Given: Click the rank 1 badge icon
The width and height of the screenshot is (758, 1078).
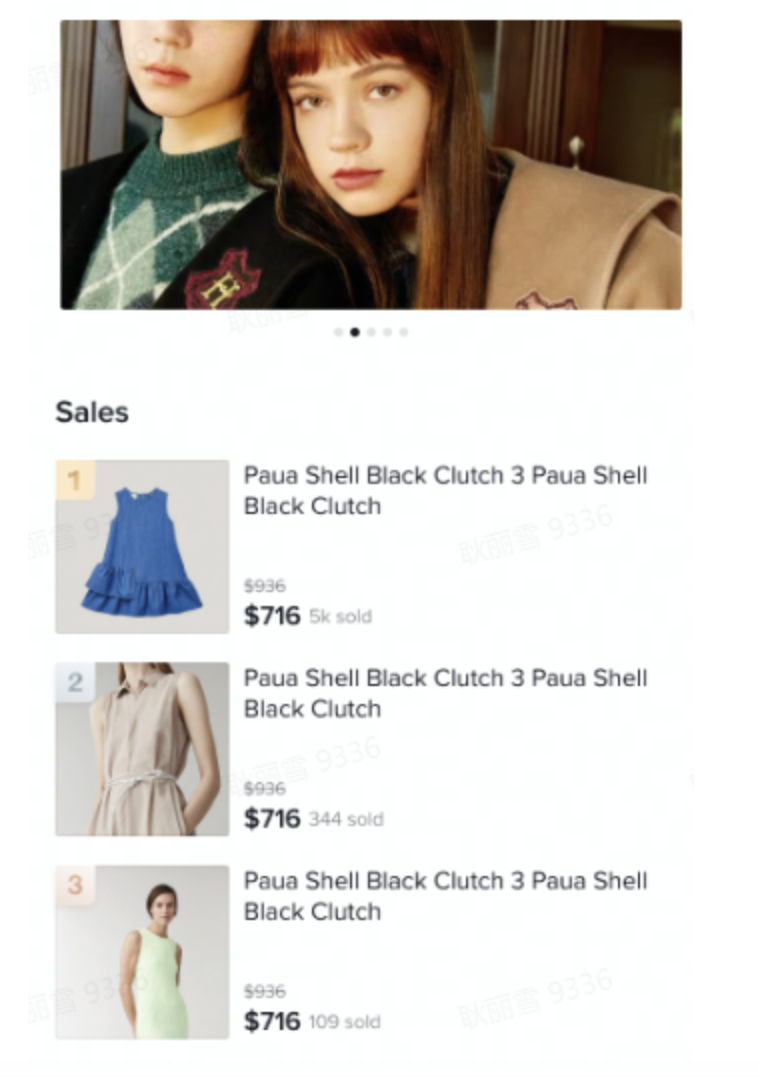Looking at the screenshot, I should tap(75, 479).
